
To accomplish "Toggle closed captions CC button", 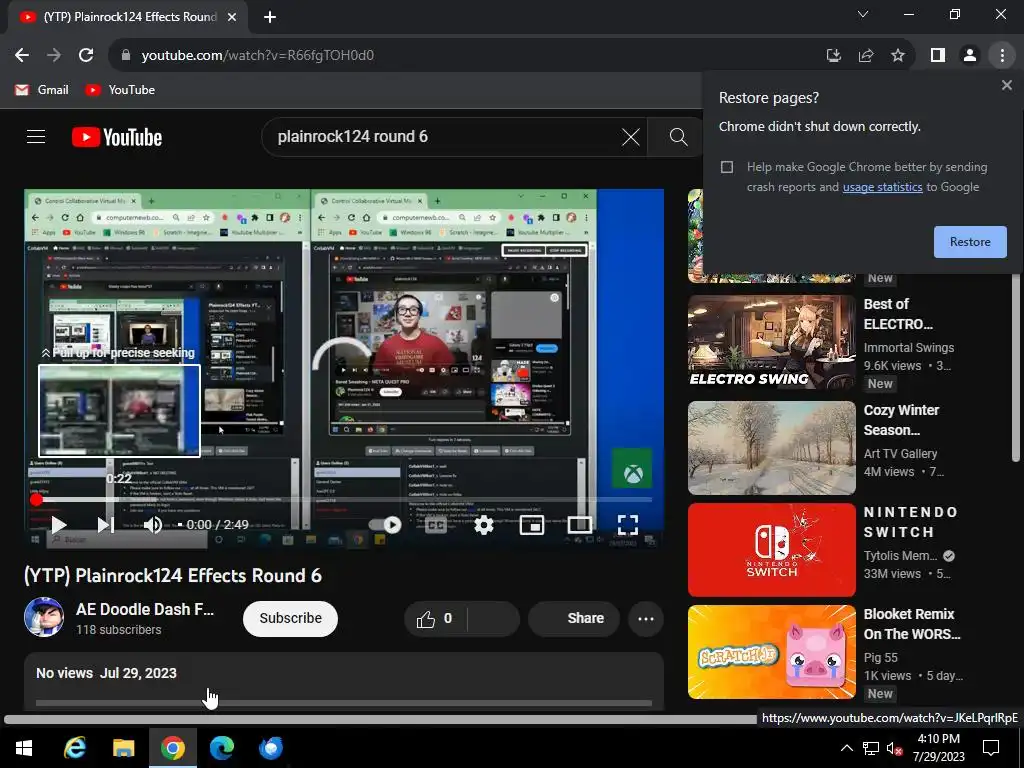I will click(436, 524).
